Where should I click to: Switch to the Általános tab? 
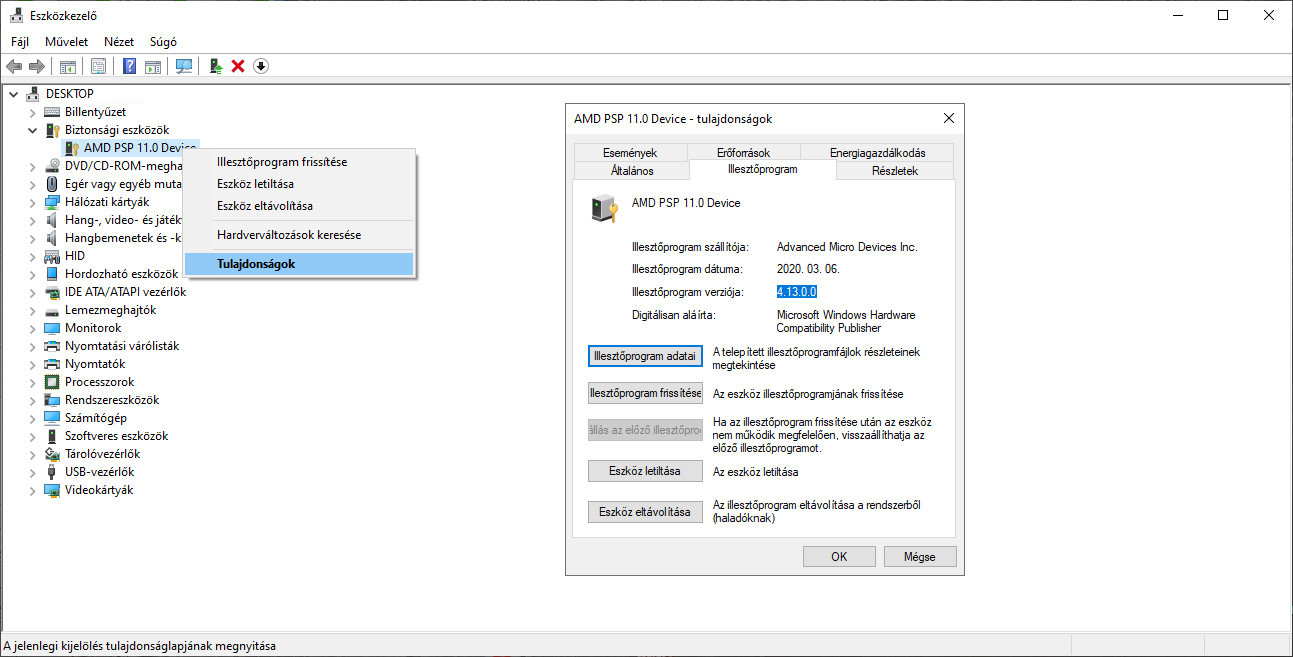click(x=632, y=171)
